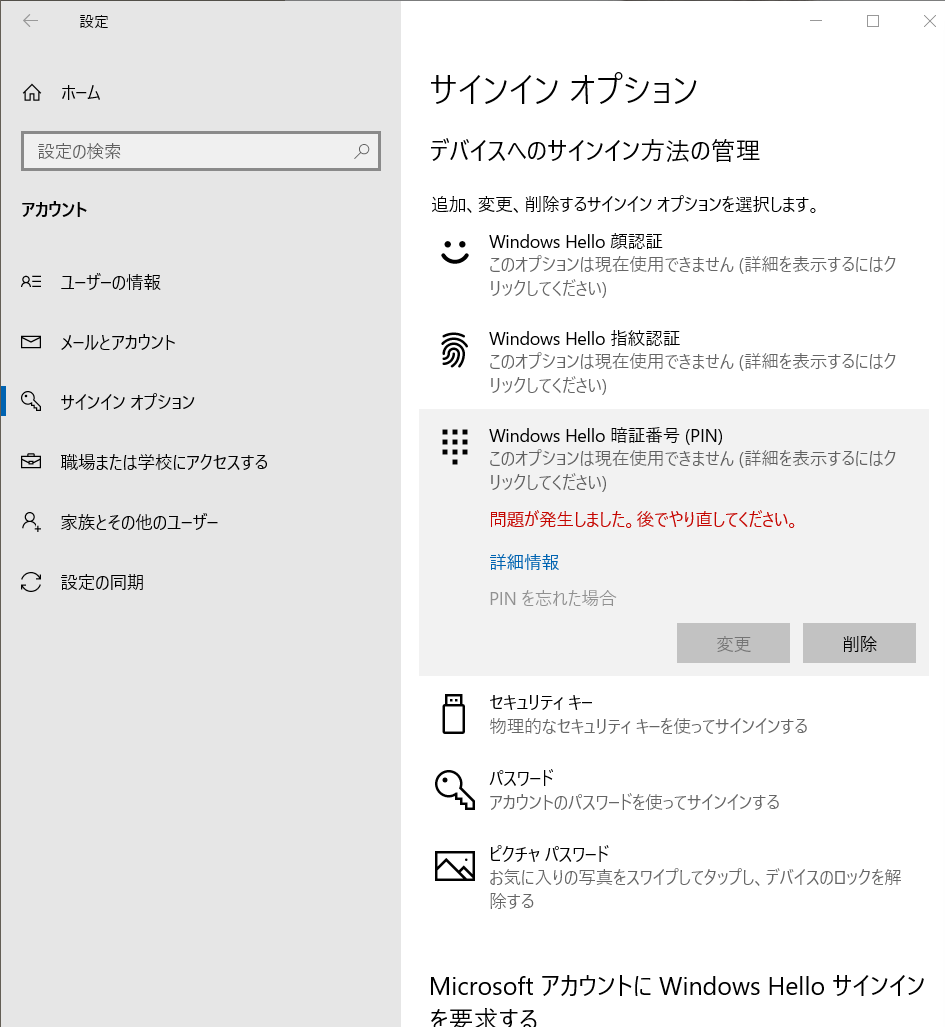Click the ユーザーの情報 person-card icon
This screenshot has width=945, height=1027.
tap(31, 282)
